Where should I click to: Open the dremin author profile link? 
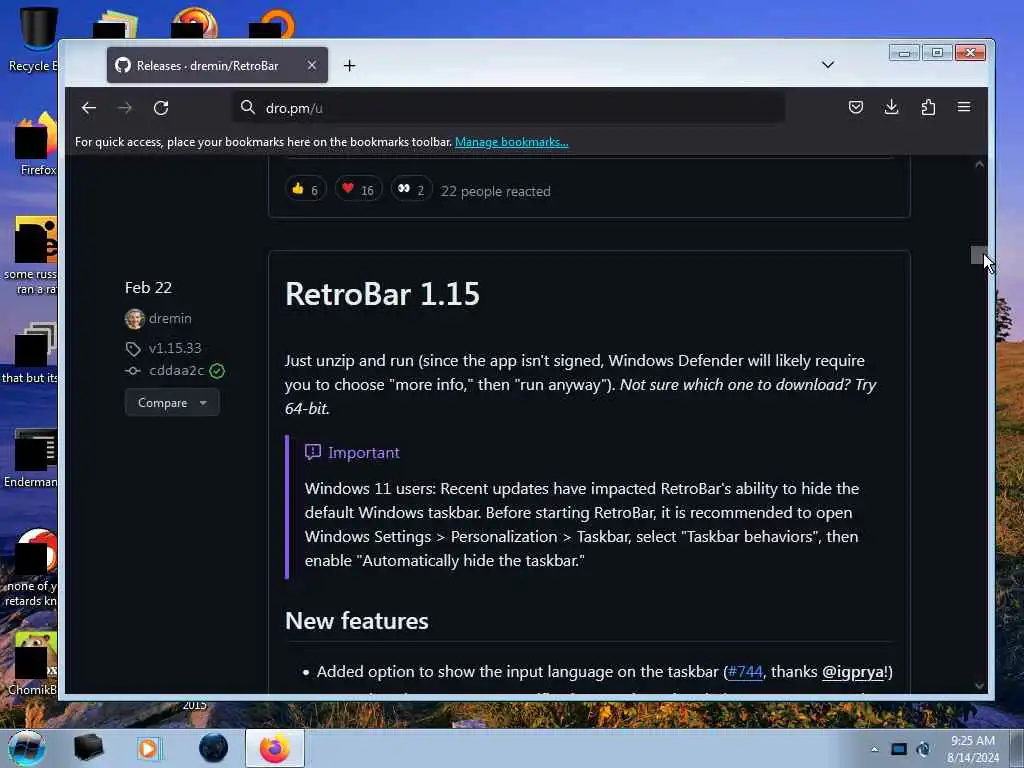(x=170, y=318)
